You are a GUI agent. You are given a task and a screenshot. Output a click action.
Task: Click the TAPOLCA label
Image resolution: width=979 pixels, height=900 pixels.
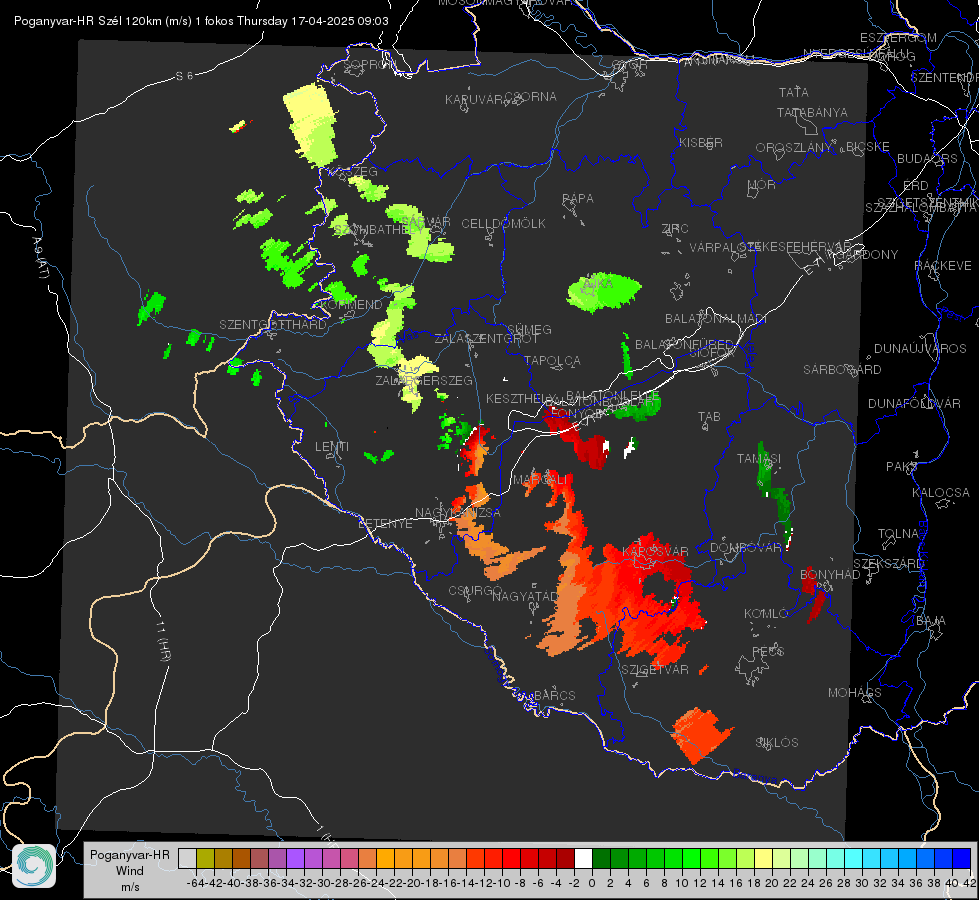553,360
